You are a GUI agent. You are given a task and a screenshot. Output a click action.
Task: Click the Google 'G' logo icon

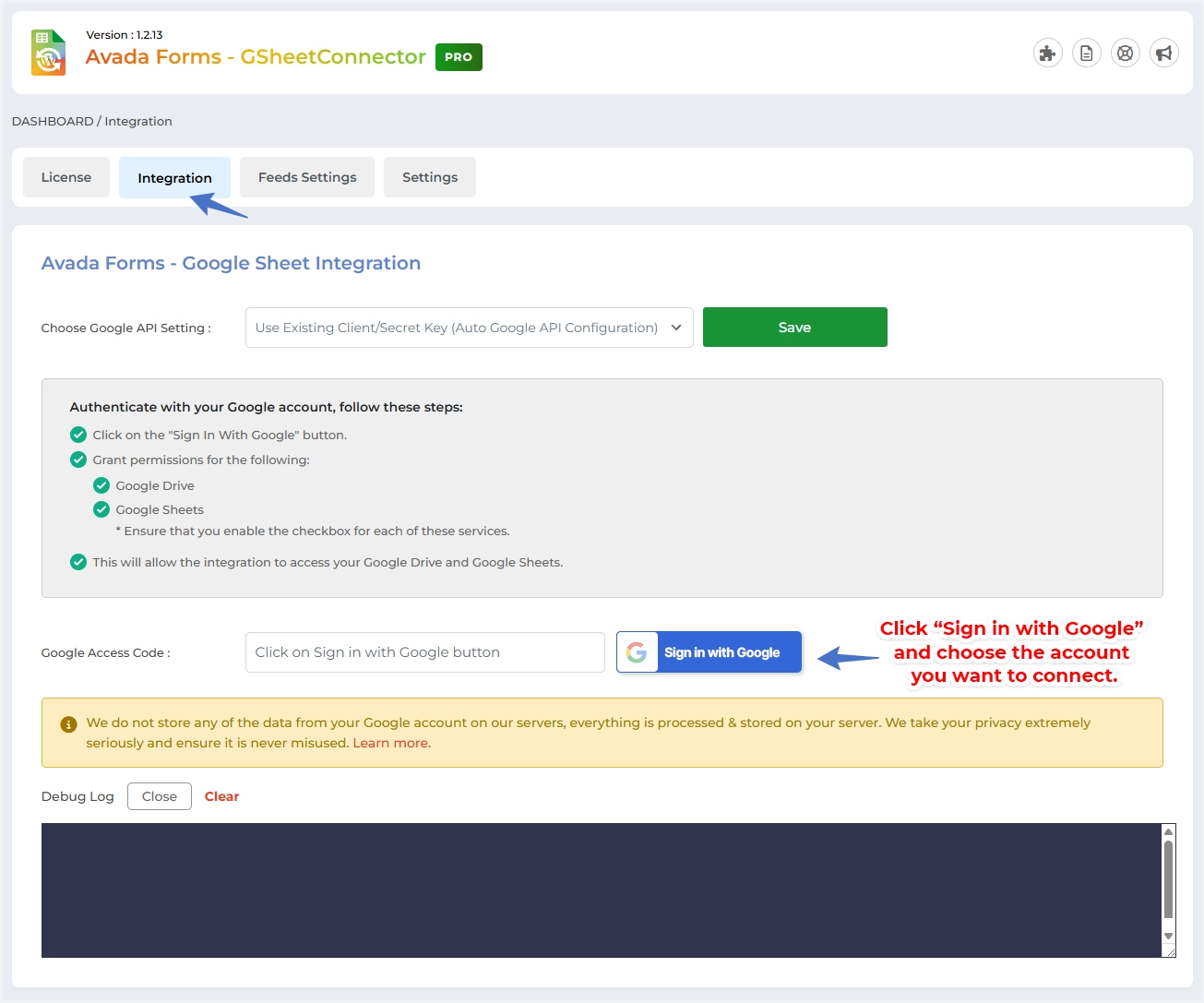637,652
